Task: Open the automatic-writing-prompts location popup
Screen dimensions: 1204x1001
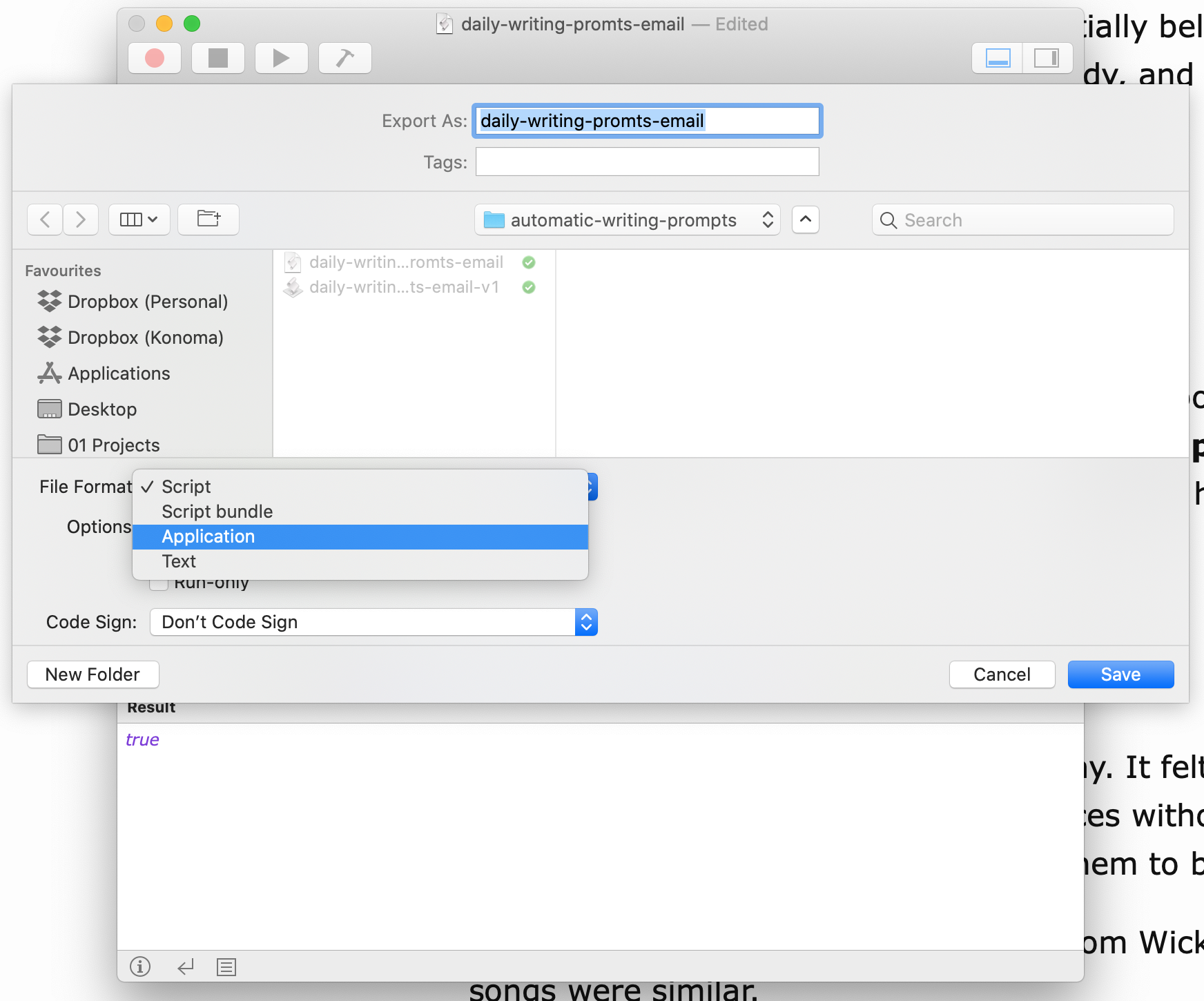Action: tap(628, 220)
